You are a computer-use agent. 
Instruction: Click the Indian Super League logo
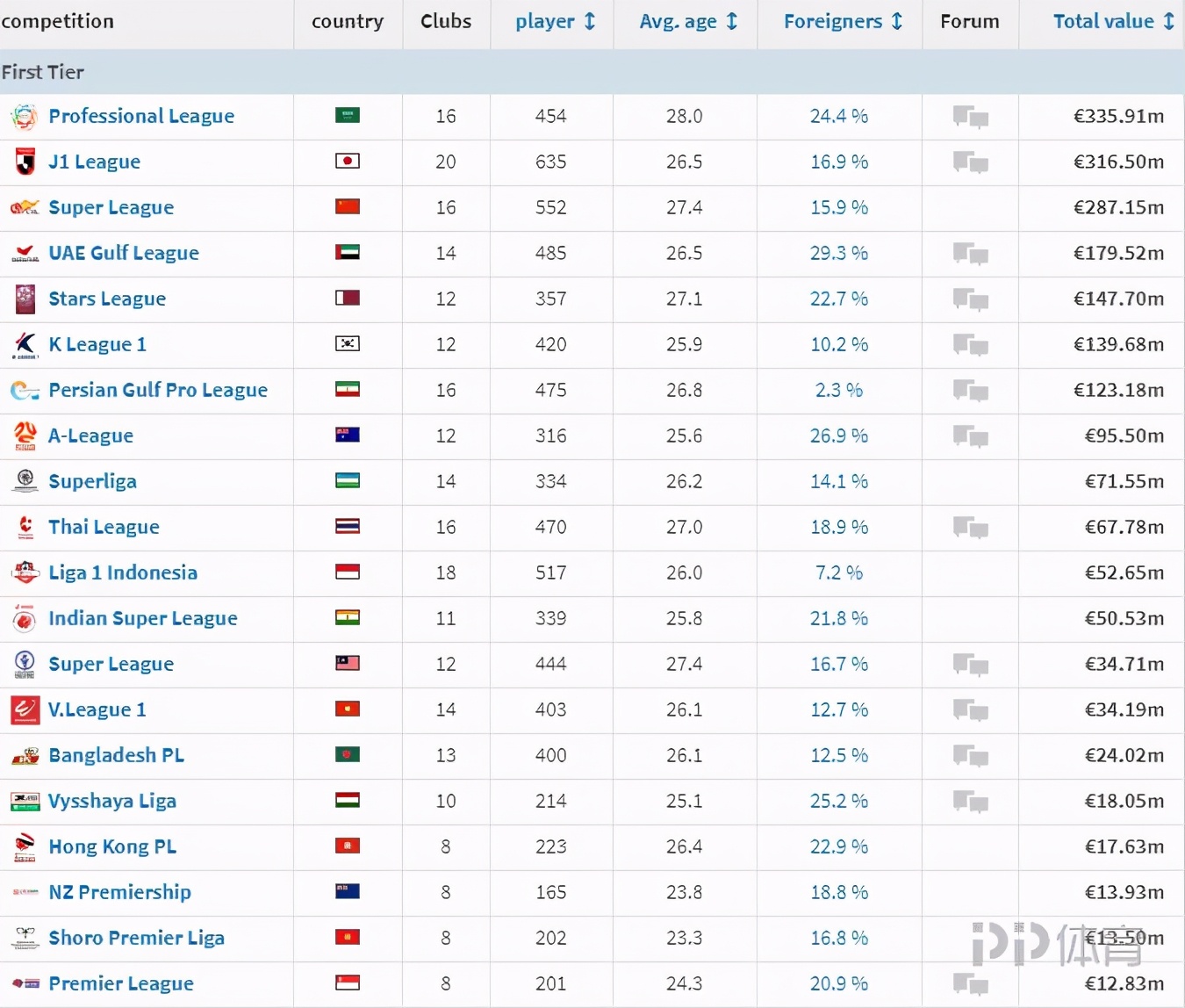point(25,618)
